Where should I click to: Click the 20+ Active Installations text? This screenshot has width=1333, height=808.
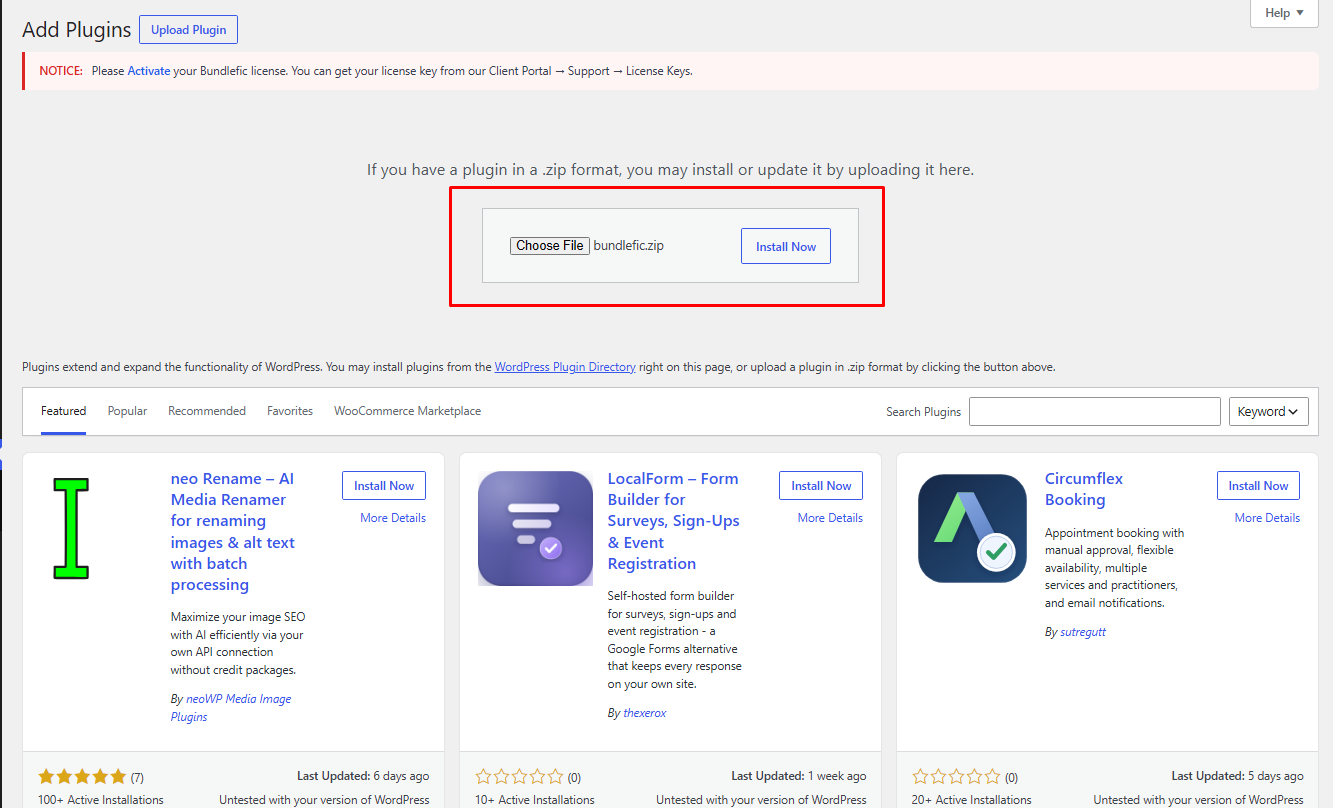(972, 800)
